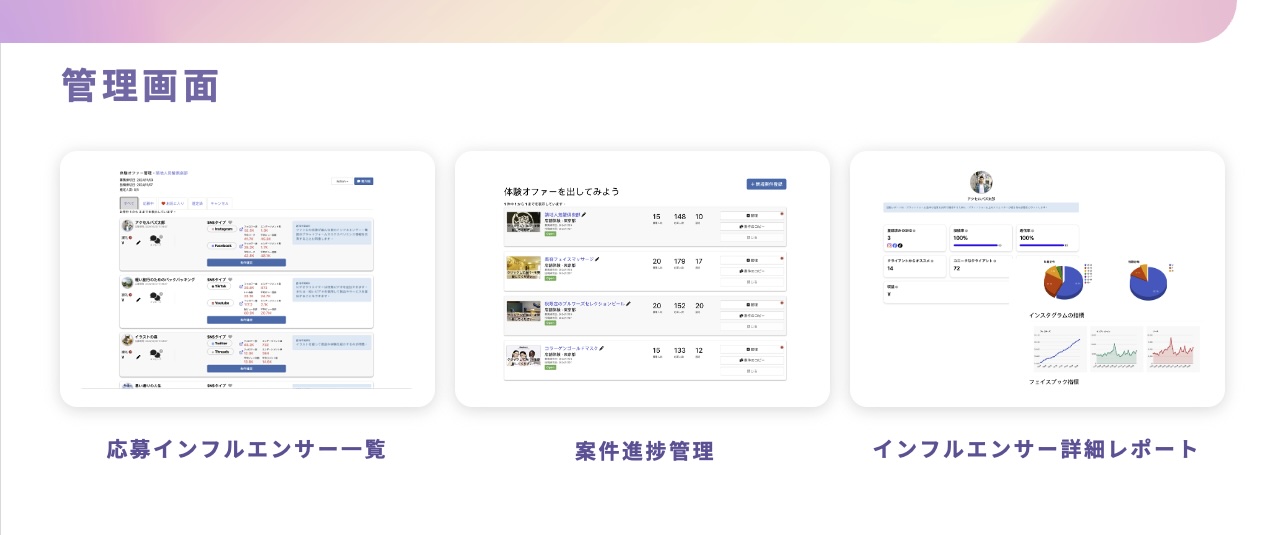
Task: Click blue confirm button under Facebook row
Action: pyautogui.click(x=247, y=262)
